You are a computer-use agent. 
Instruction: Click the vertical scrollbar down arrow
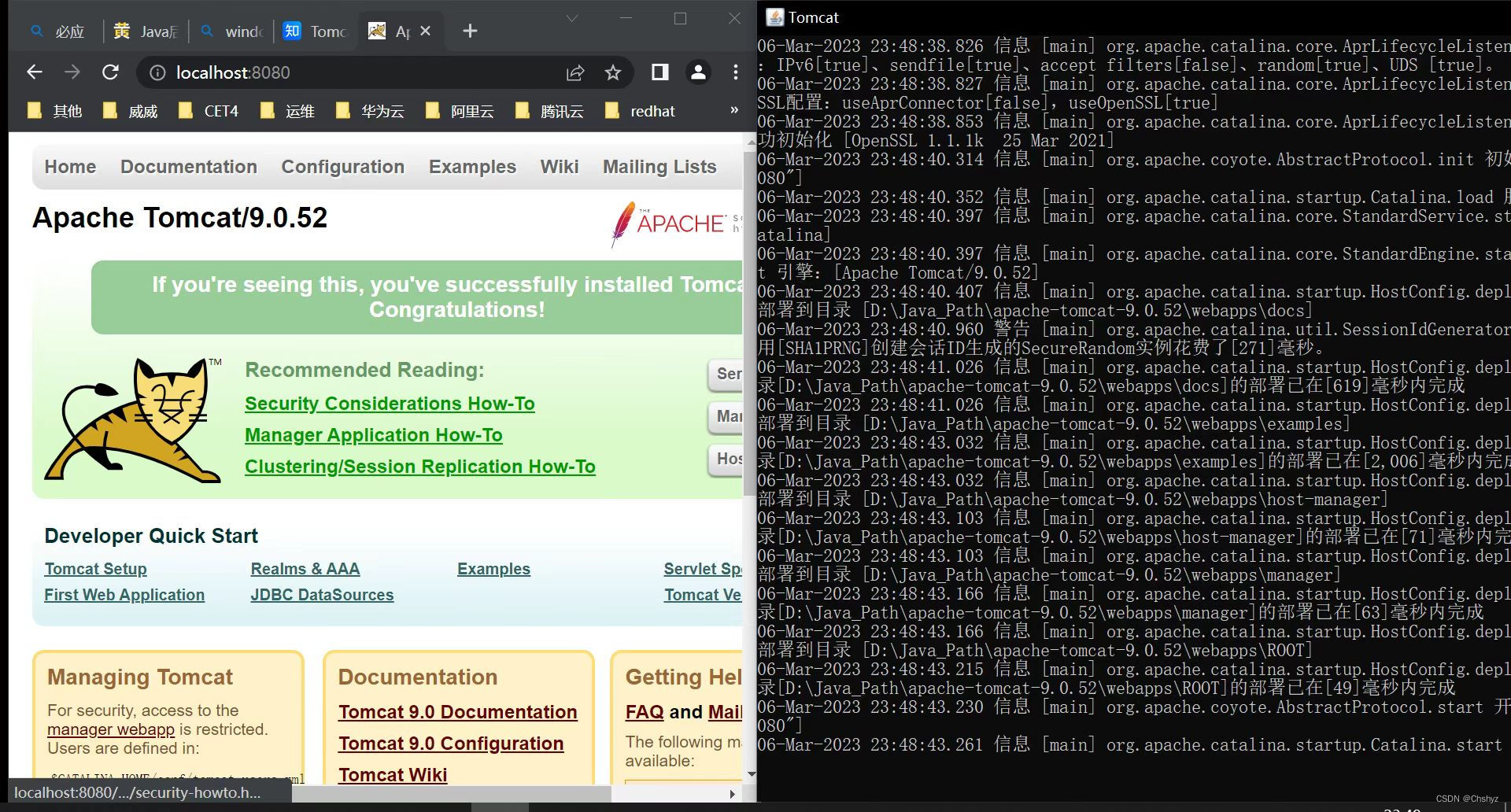pos(751,774)
